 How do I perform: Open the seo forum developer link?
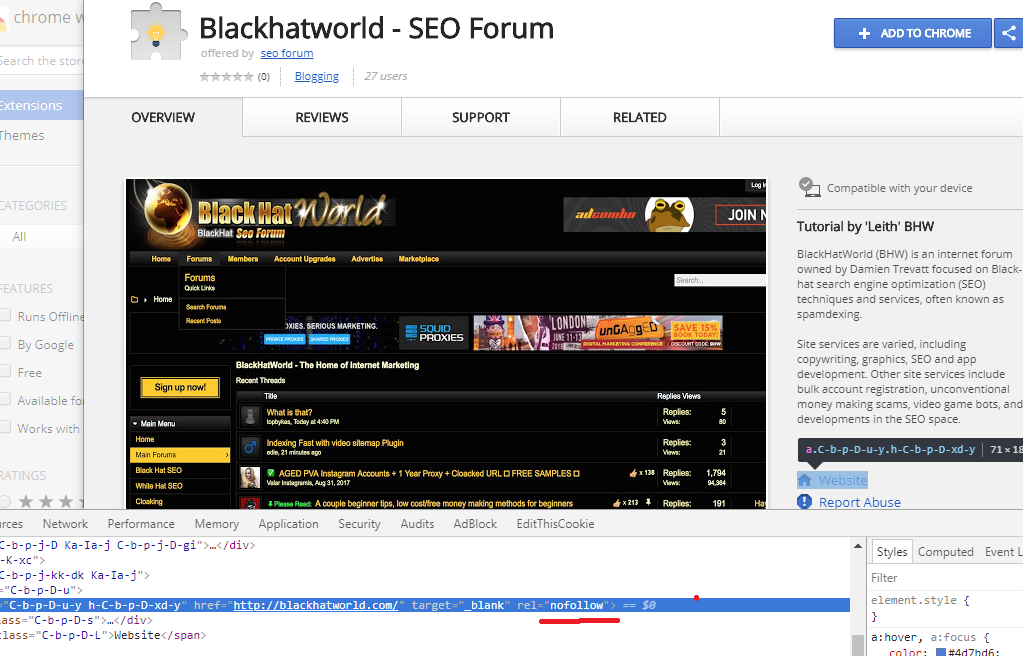(286, 53)
